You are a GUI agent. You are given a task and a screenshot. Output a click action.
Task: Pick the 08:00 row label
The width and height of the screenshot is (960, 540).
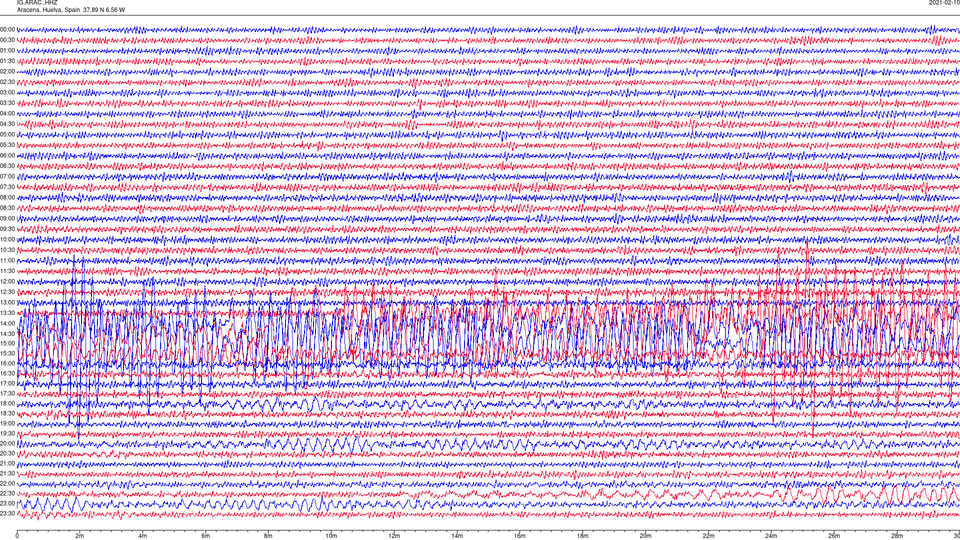pos(7,198)
